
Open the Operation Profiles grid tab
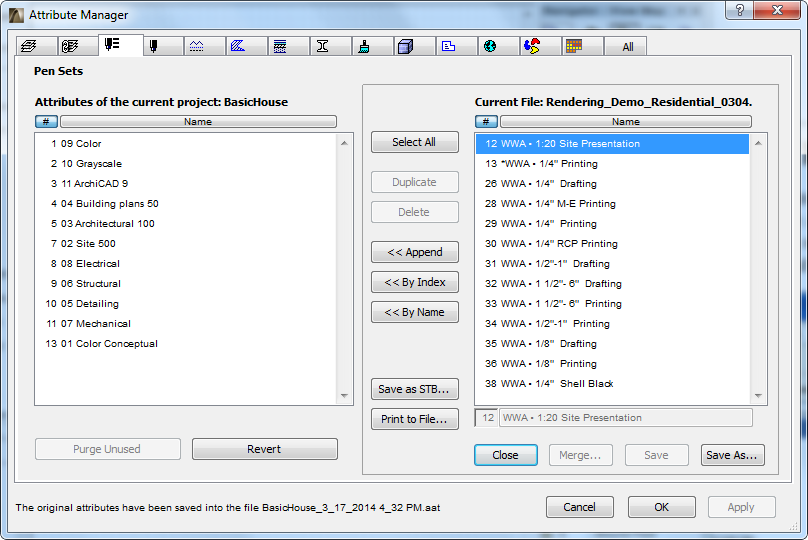pyautogui.click(x=583, y=46)
